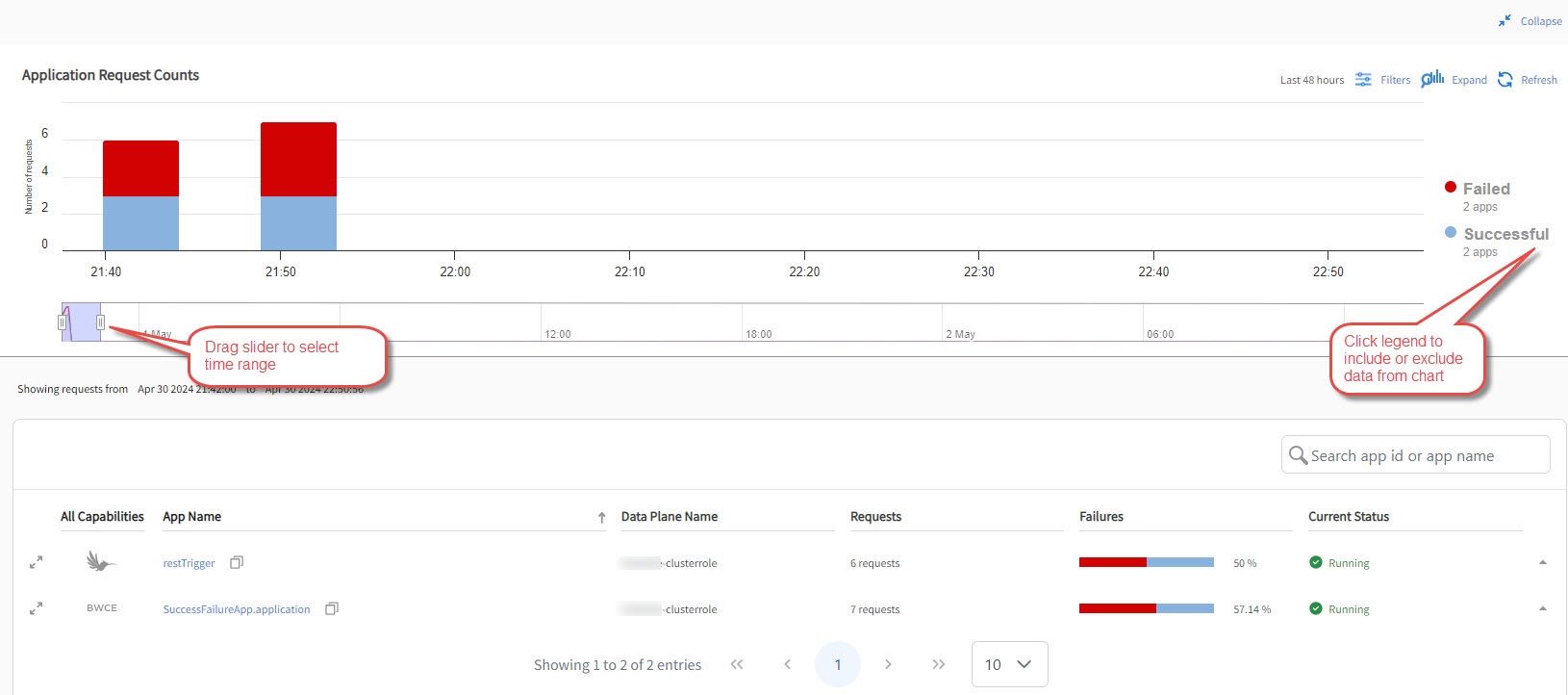1568x695 pixels.
Task: Toggle the Failed legend item
Action: pyautogui.click(x=1485, y=189)
